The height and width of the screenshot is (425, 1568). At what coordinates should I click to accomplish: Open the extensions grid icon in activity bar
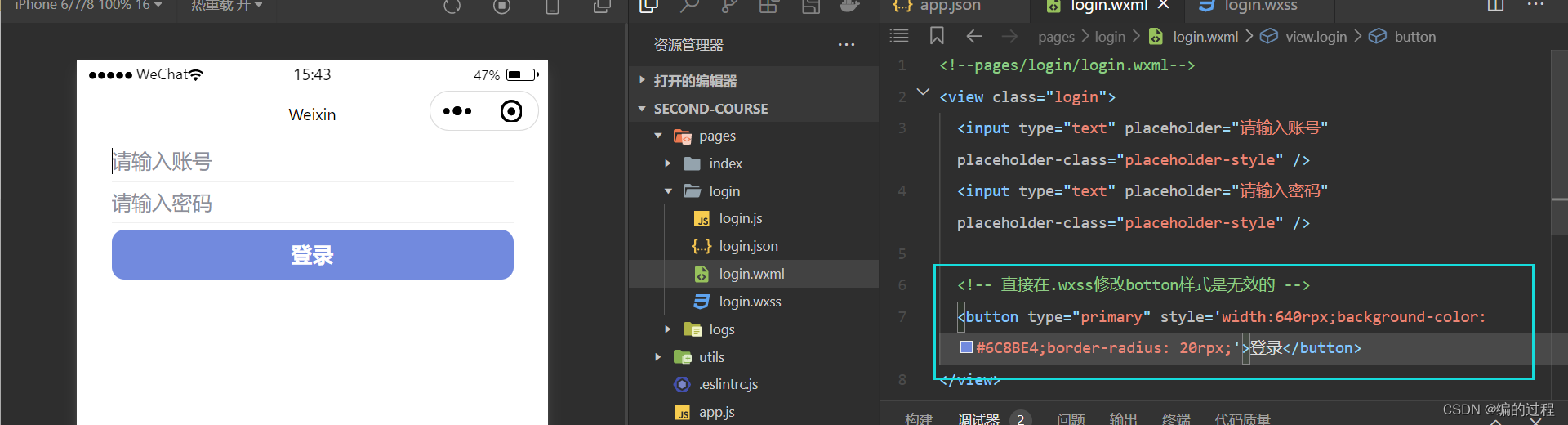pos(768,6)
